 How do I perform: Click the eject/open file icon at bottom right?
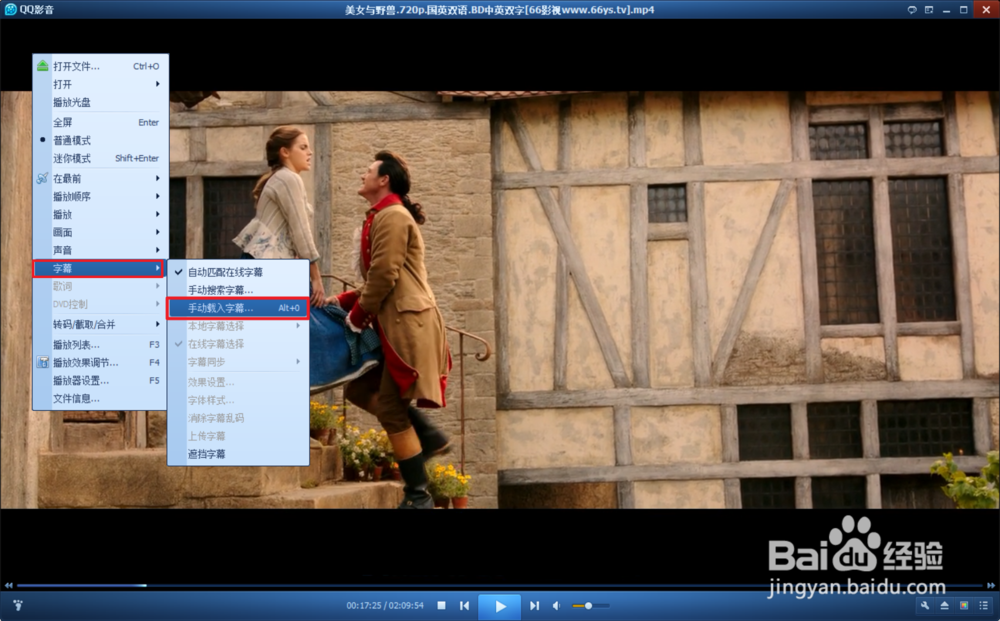point(945,605)
